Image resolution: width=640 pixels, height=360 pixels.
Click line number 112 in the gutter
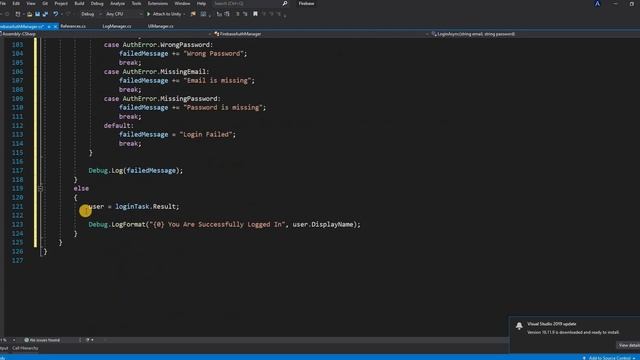(17, 126)
